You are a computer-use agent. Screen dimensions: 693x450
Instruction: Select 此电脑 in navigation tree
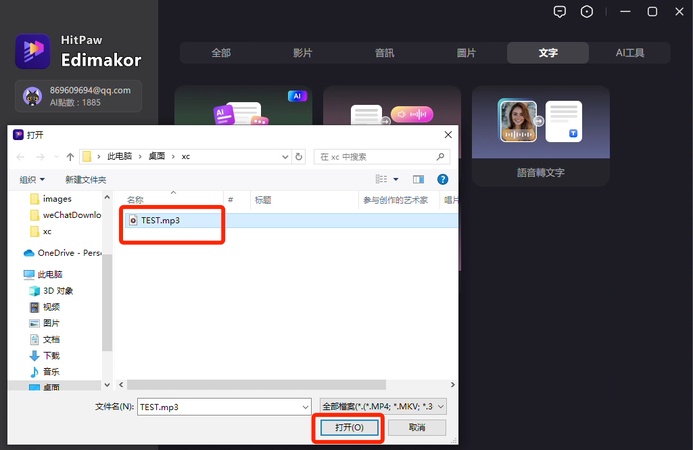(x=43, y=275)
